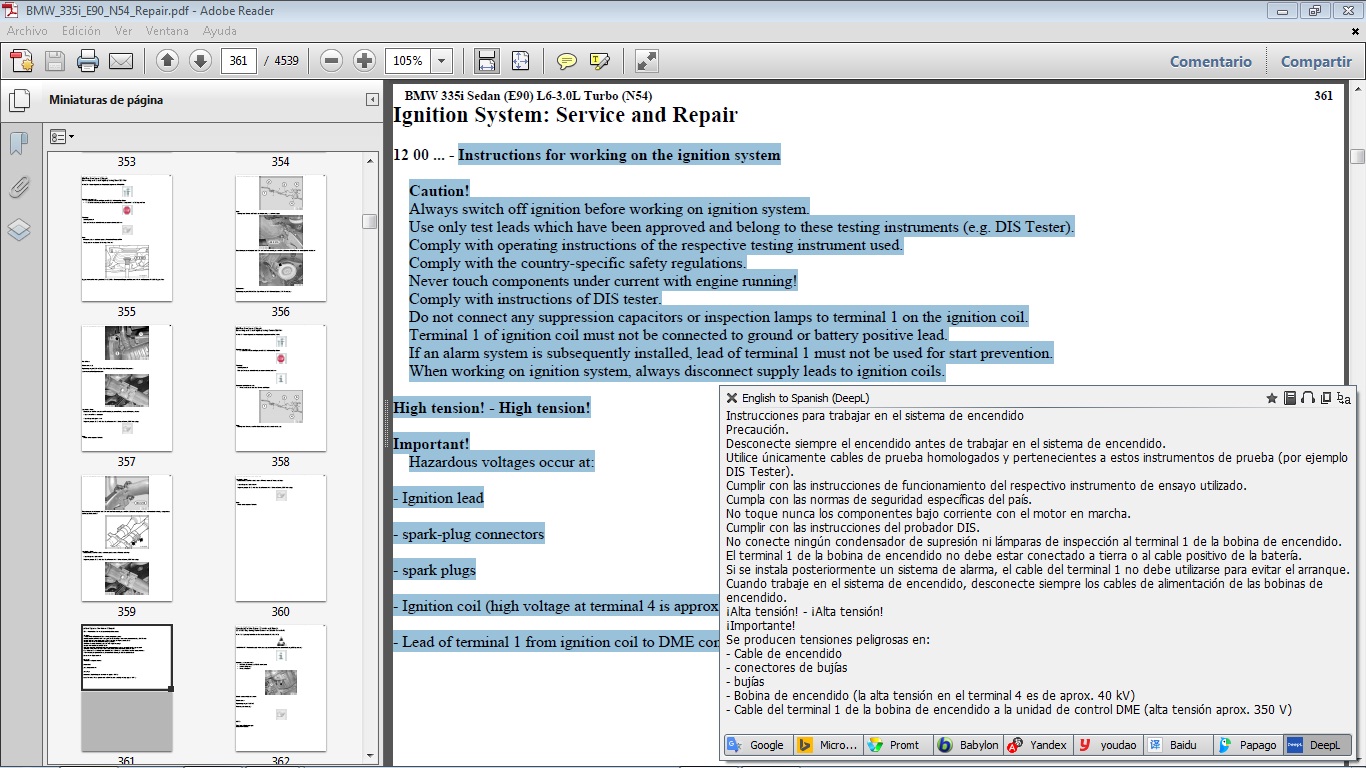Switch to read mode with the expand arrows icon
1366x768 pixels.
647,61
